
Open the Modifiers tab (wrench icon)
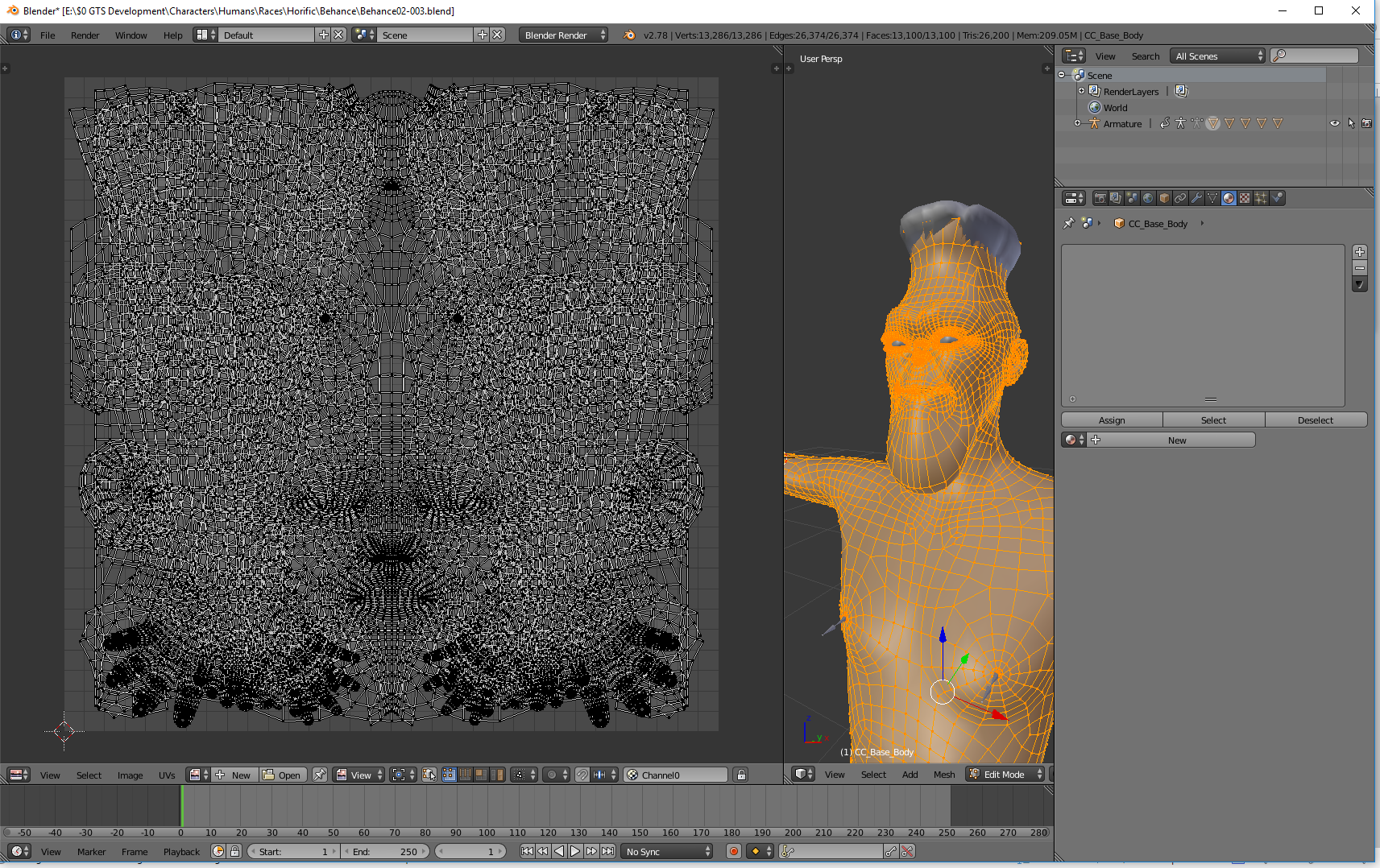(1196, 198)
